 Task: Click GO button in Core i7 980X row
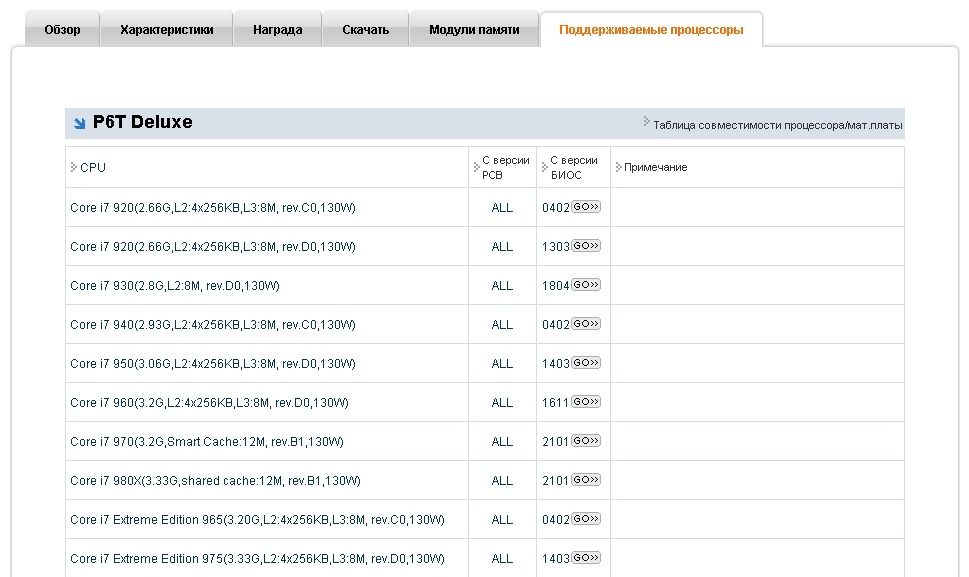click(586, 479)
